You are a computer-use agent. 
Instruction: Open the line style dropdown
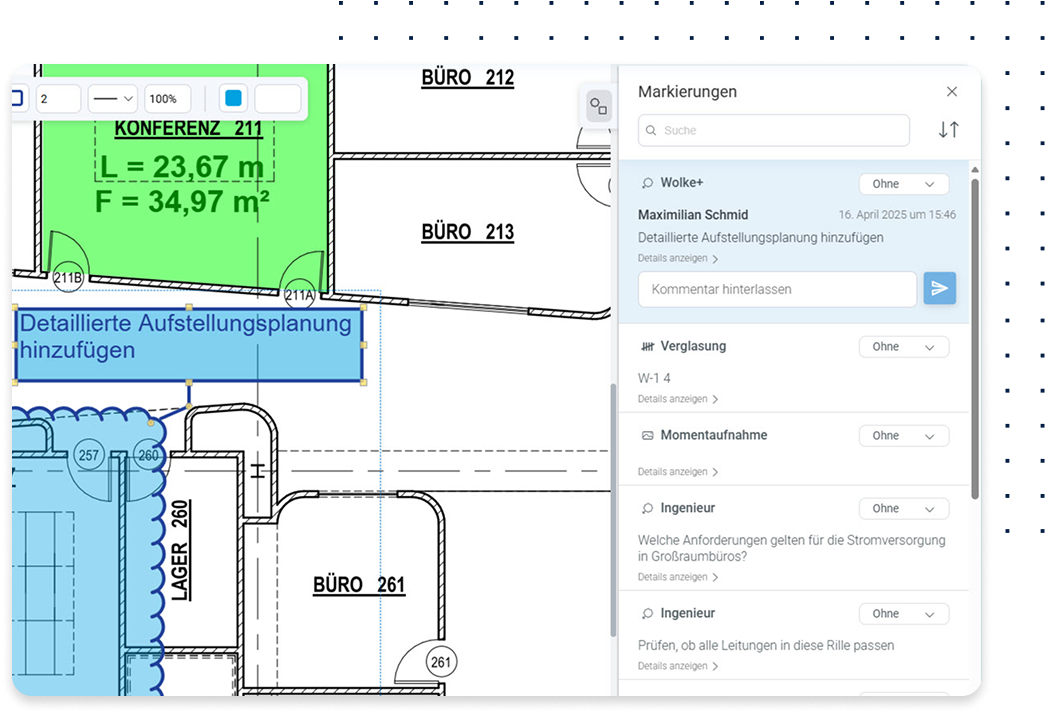(112, 99)
